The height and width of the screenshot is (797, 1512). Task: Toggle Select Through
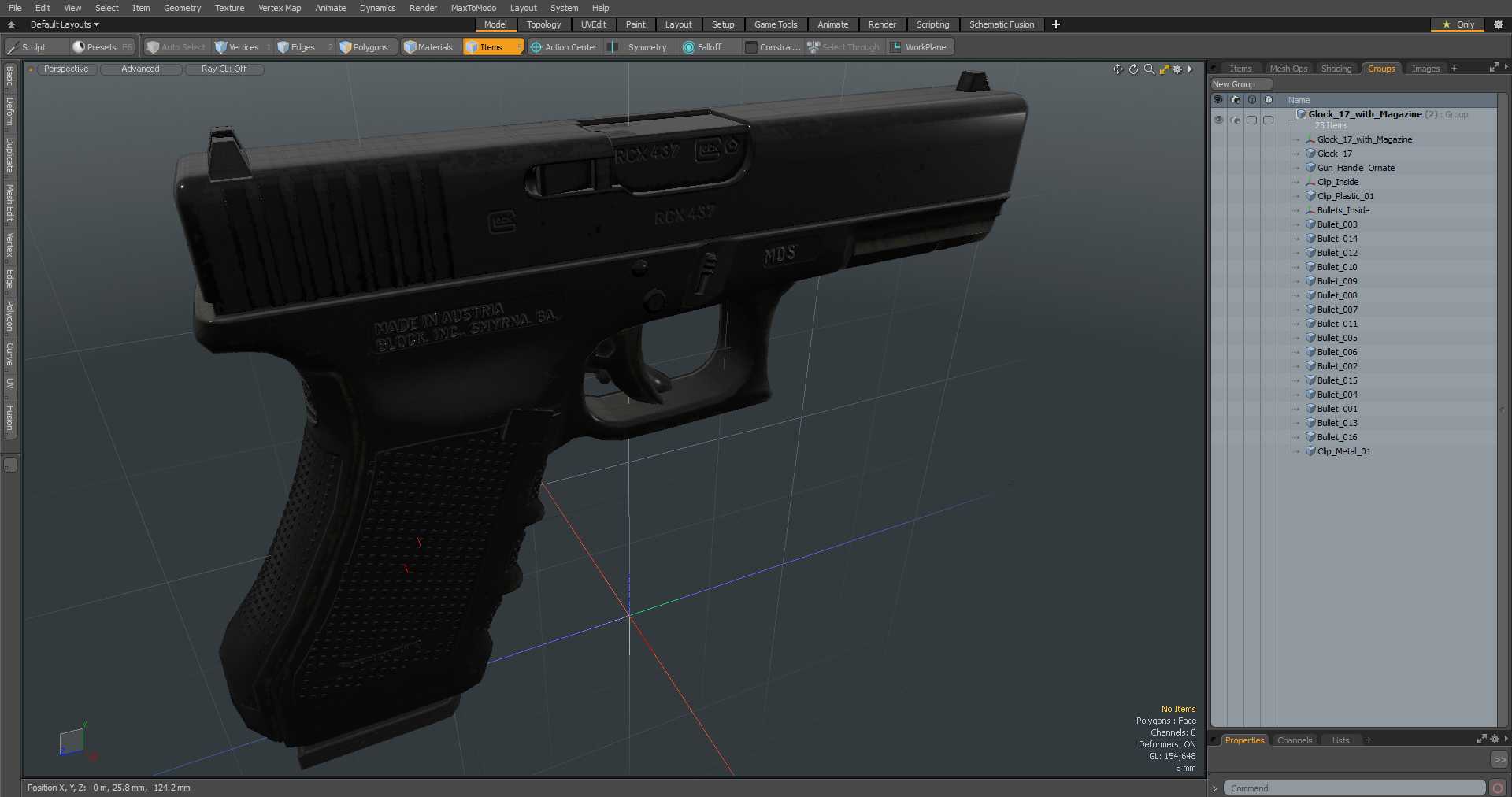click(843, 47)
